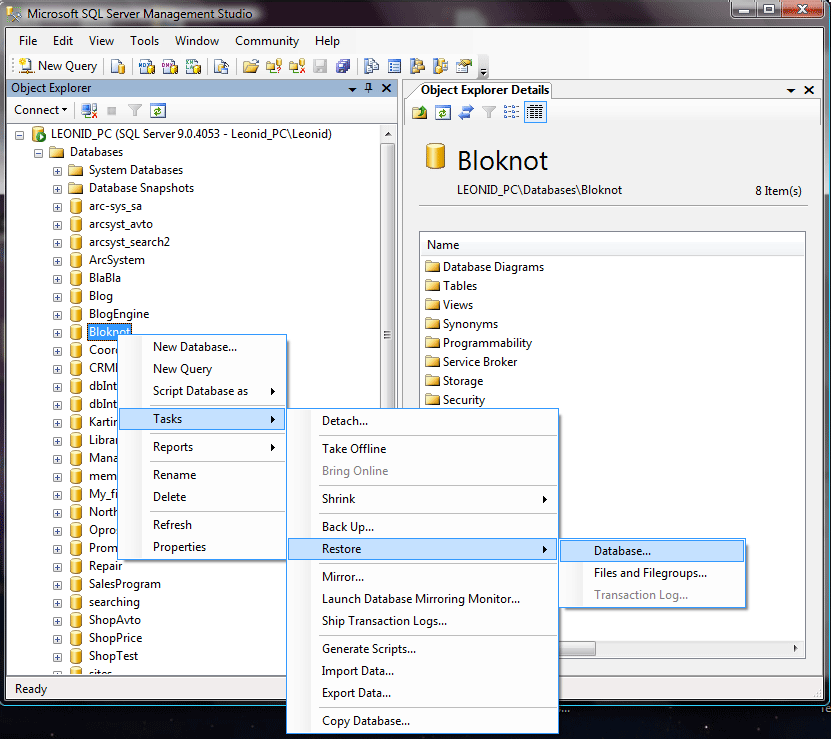Image resolution: width=831 pixels, height=739 pixels.
Task: Click the Object Explorer toolbar icon
Action: (x=418, y=66)
